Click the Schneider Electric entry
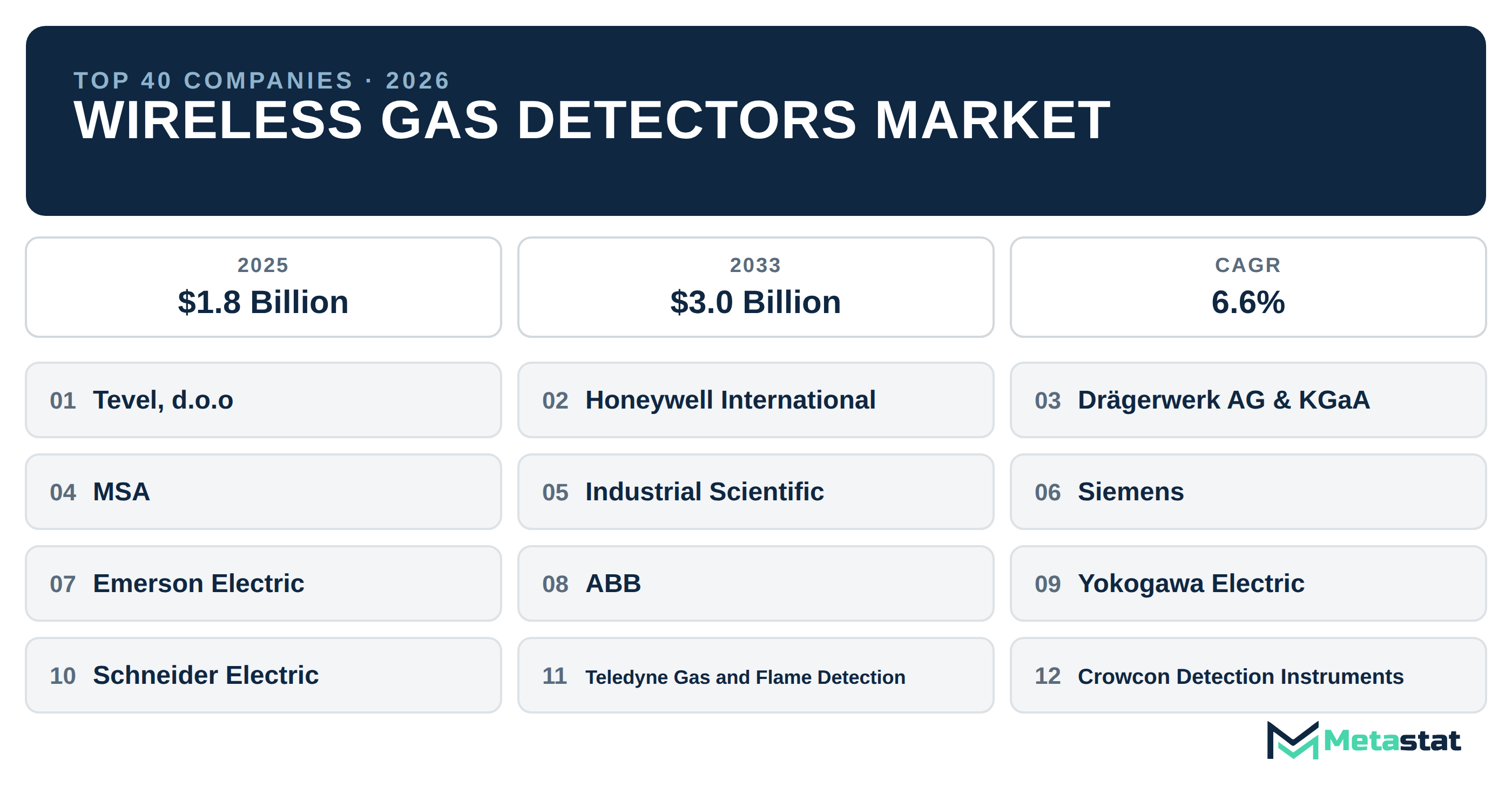This screenshot has width=1512, height=788. [x=263, y=675]
